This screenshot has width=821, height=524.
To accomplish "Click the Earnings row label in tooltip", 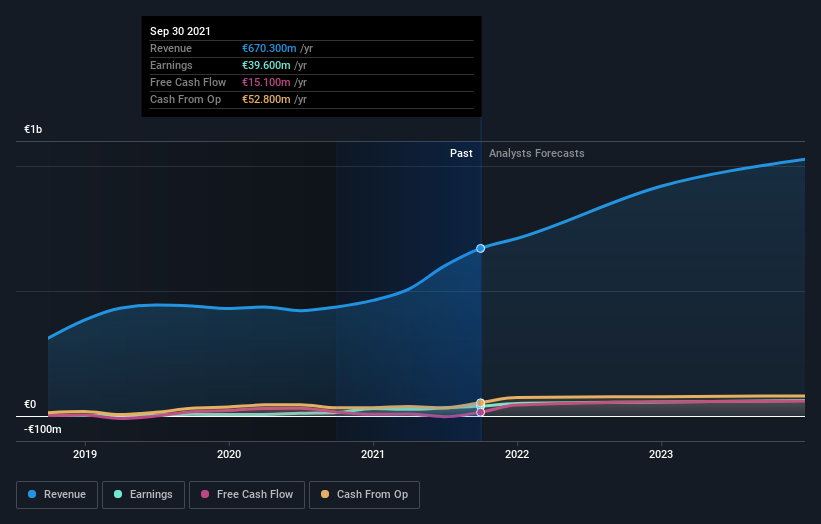I will click(x=171, y=65).
